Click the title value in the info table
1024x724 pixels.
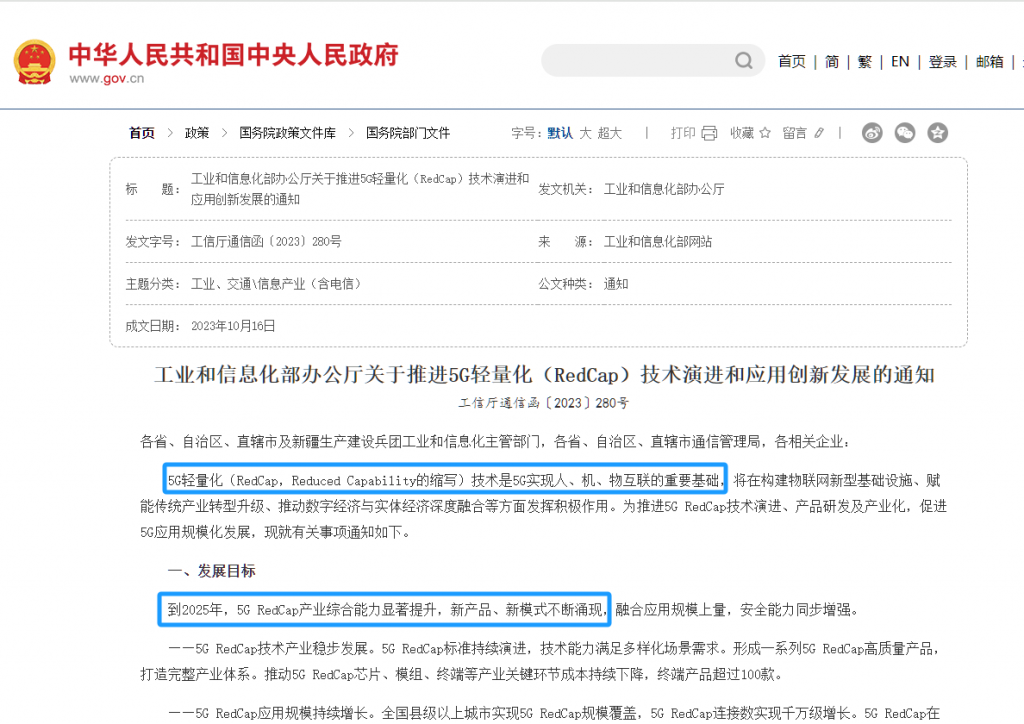coord(360,189)
